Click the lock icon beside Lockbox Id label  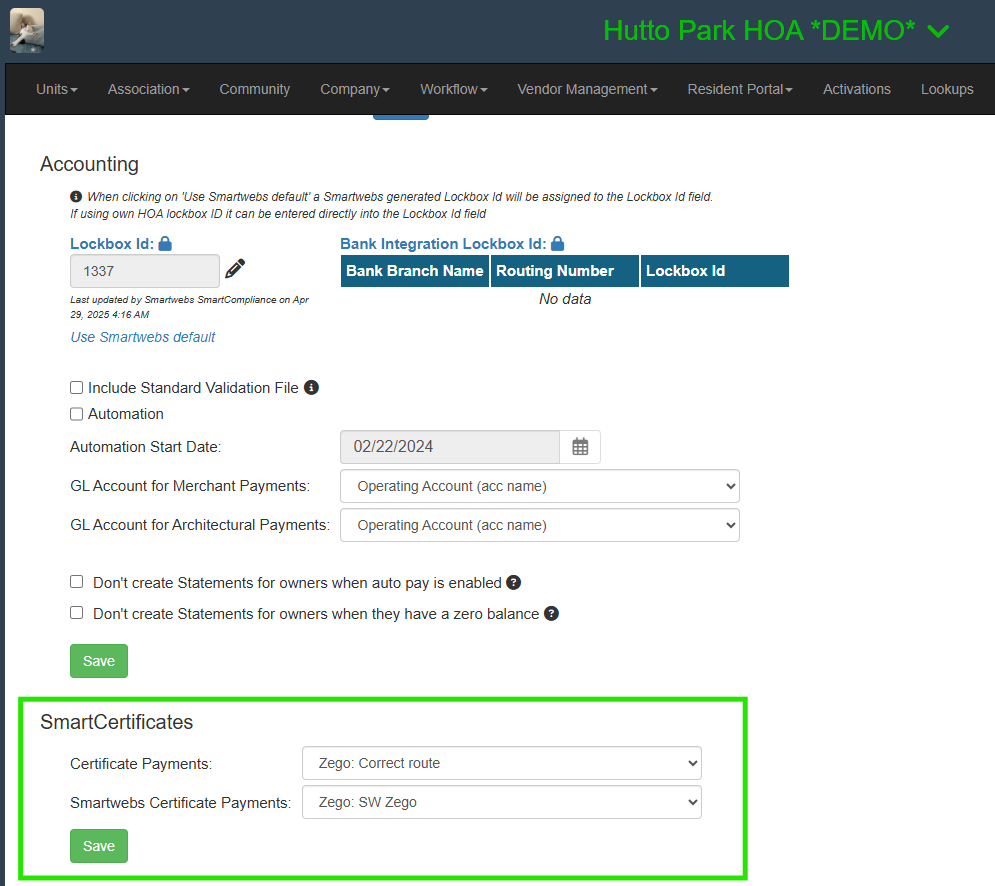[x=165, y=243]
